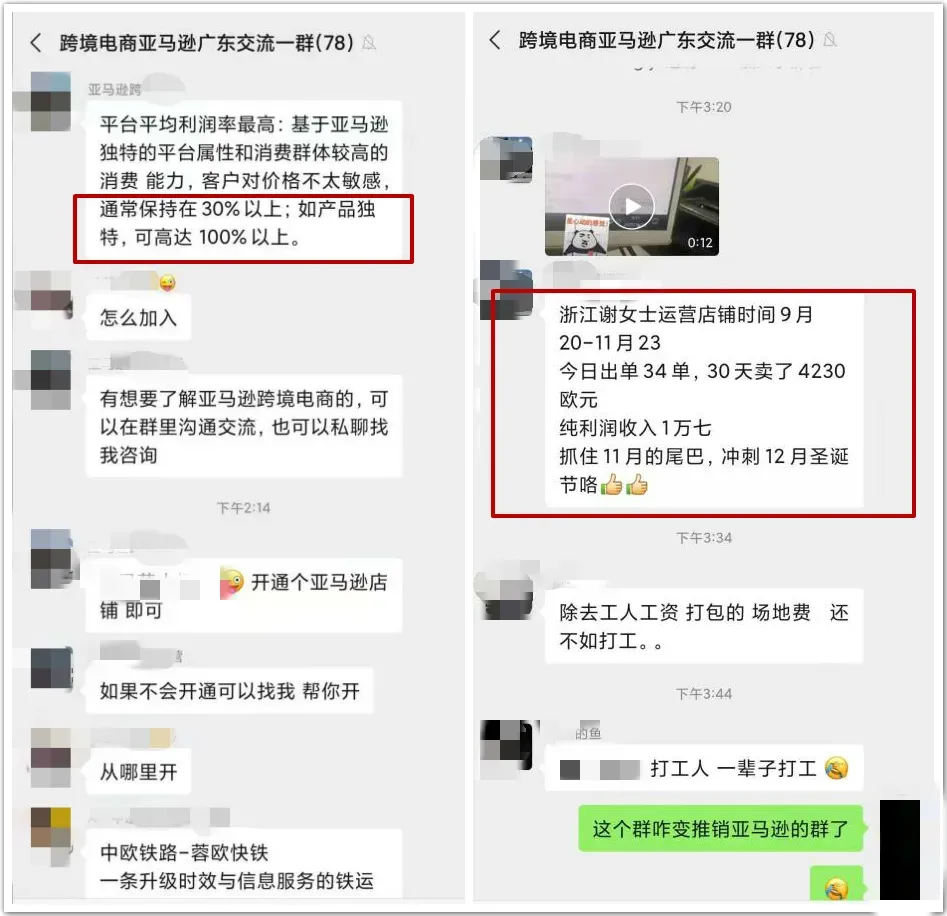
Task: Open avatar next to 怎么加入 message
Action: click(x=51, y=294)
